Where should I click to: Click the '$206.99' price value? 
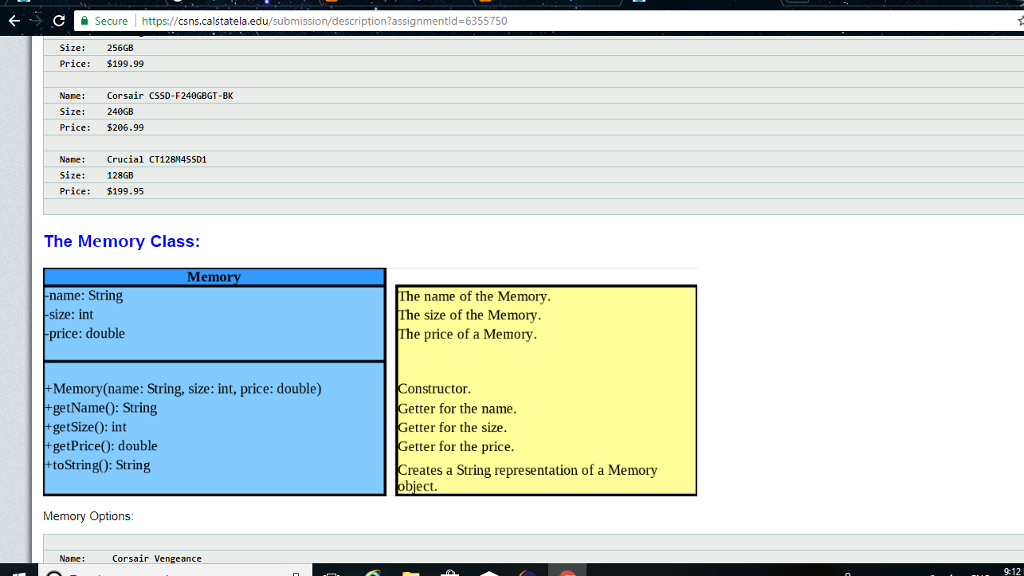125,127
